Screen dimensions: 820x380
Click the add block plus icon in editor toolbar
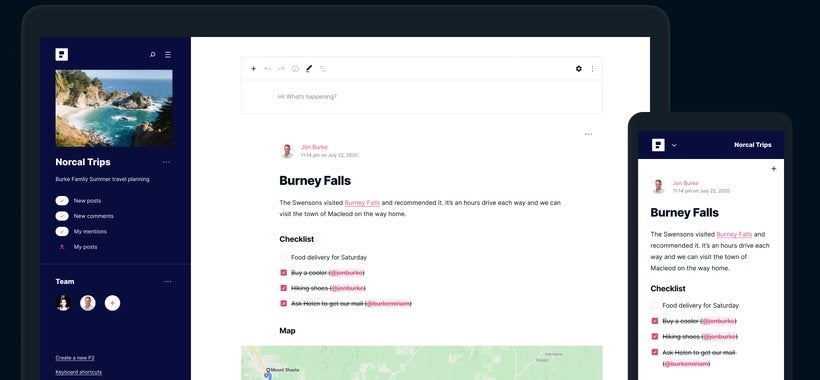(253, 68)
